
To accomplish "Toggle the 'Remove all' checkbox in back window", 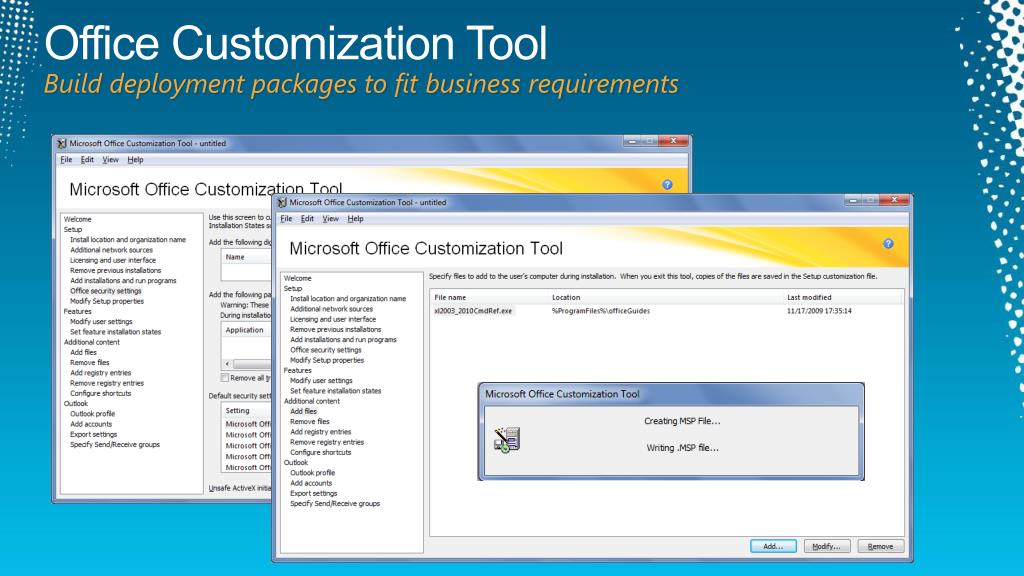I will [x=225, y=377].
